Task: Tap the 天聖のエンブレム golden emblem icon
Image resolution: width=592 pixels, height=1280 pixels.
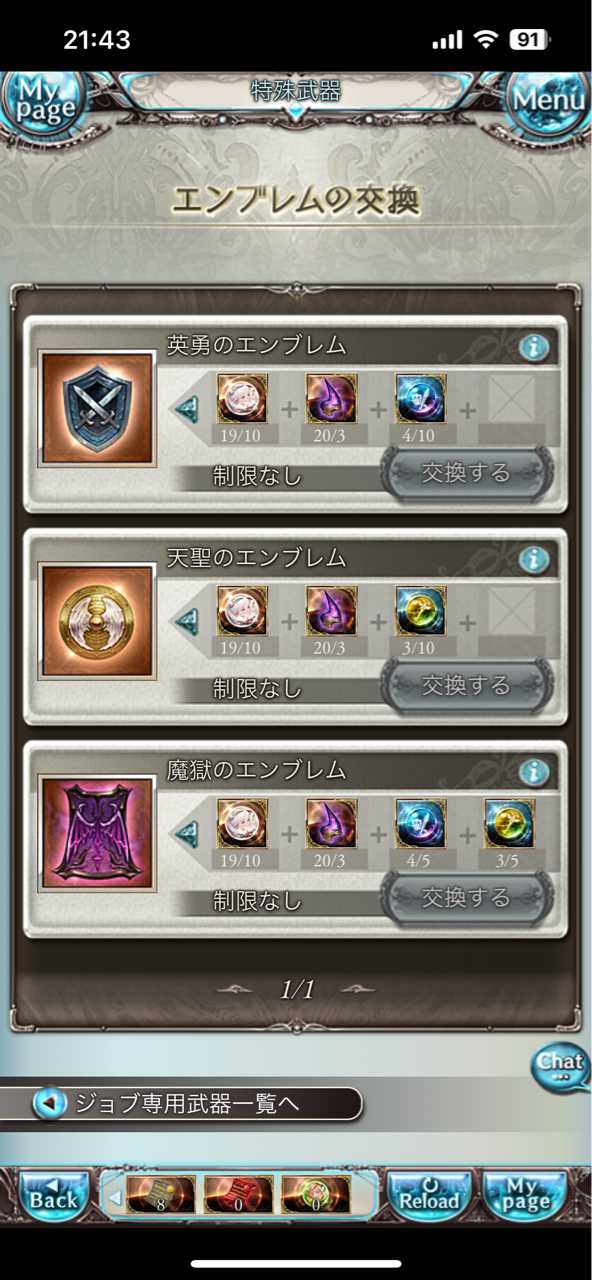Action: click(97, 620)
